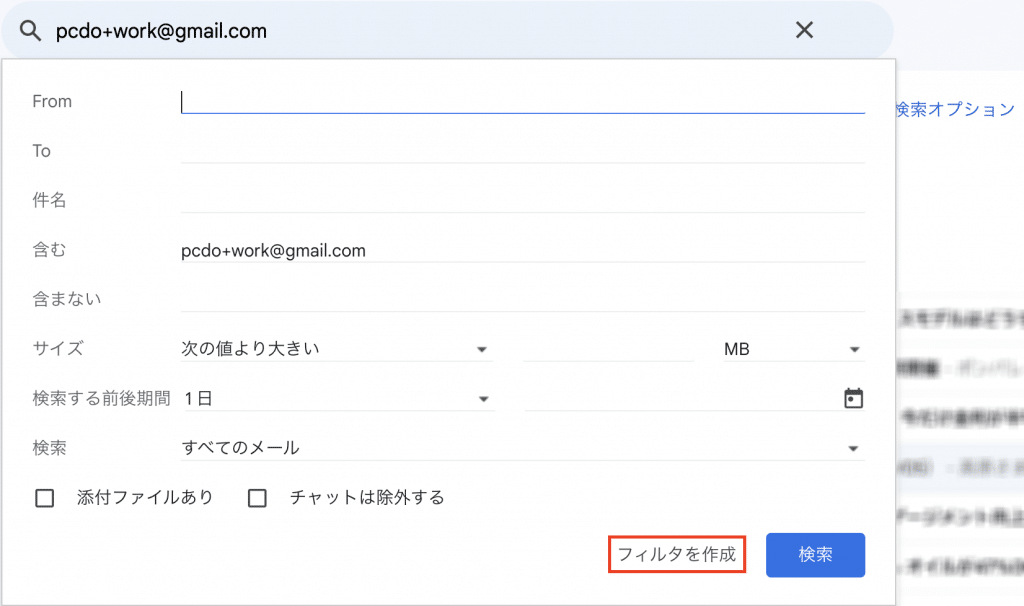Image resolution: width=1024 pixels, height=606 pixels.
Task: Enable the 添付ファイルあり checkbox
Action: [44, 497]
